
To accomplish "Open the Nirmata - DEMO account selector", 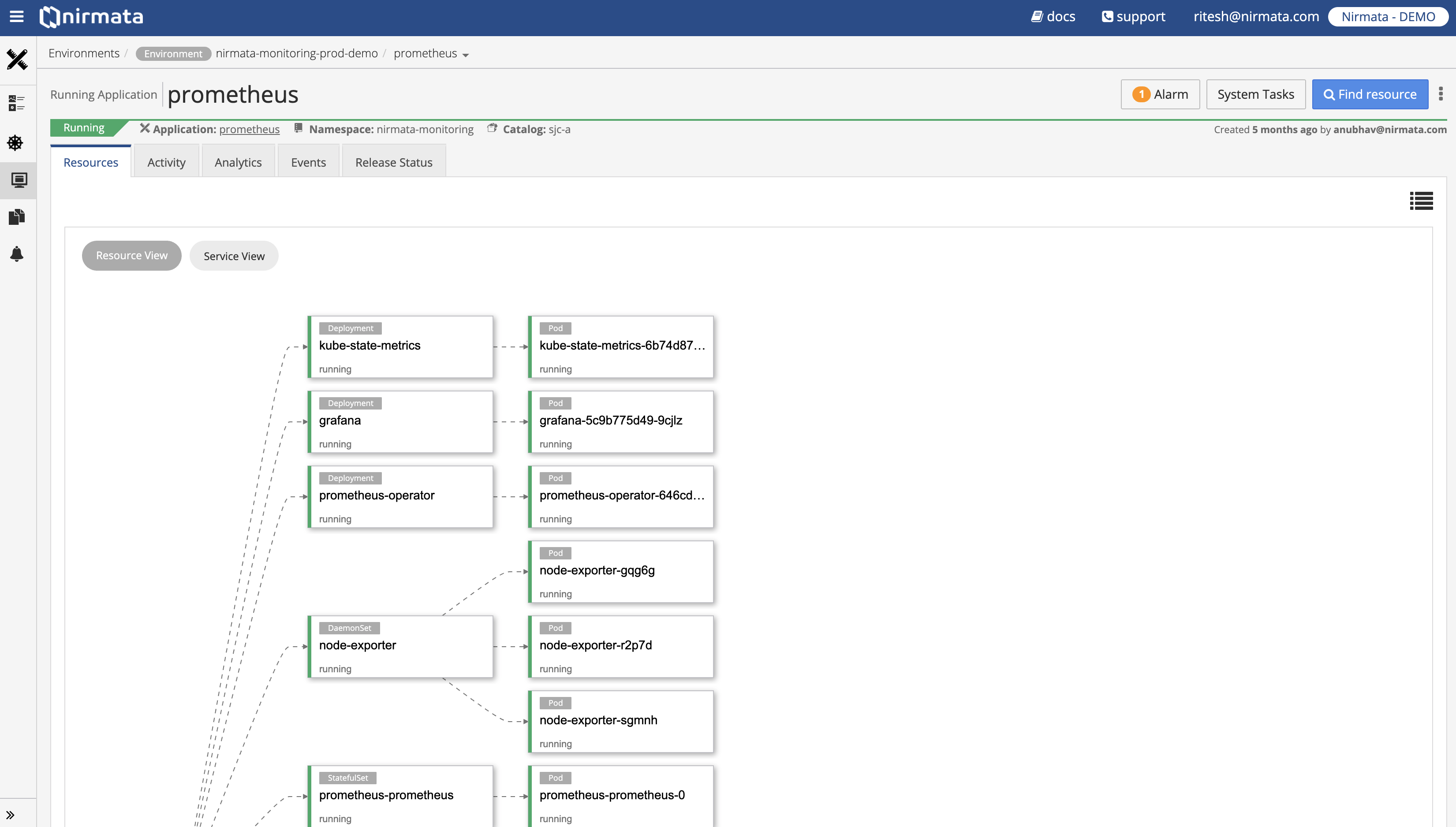I will (x=1388, y=16).
